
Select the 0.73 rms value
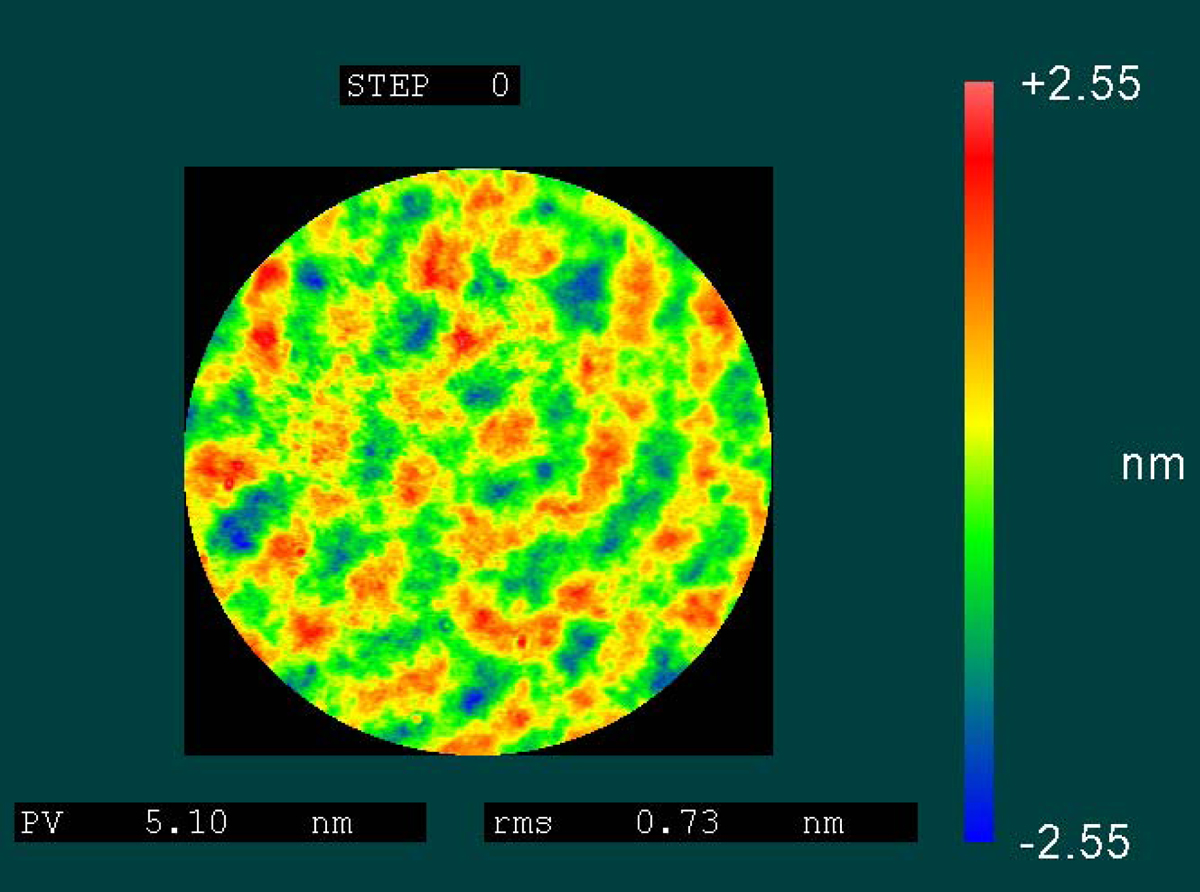click(677, 823)
